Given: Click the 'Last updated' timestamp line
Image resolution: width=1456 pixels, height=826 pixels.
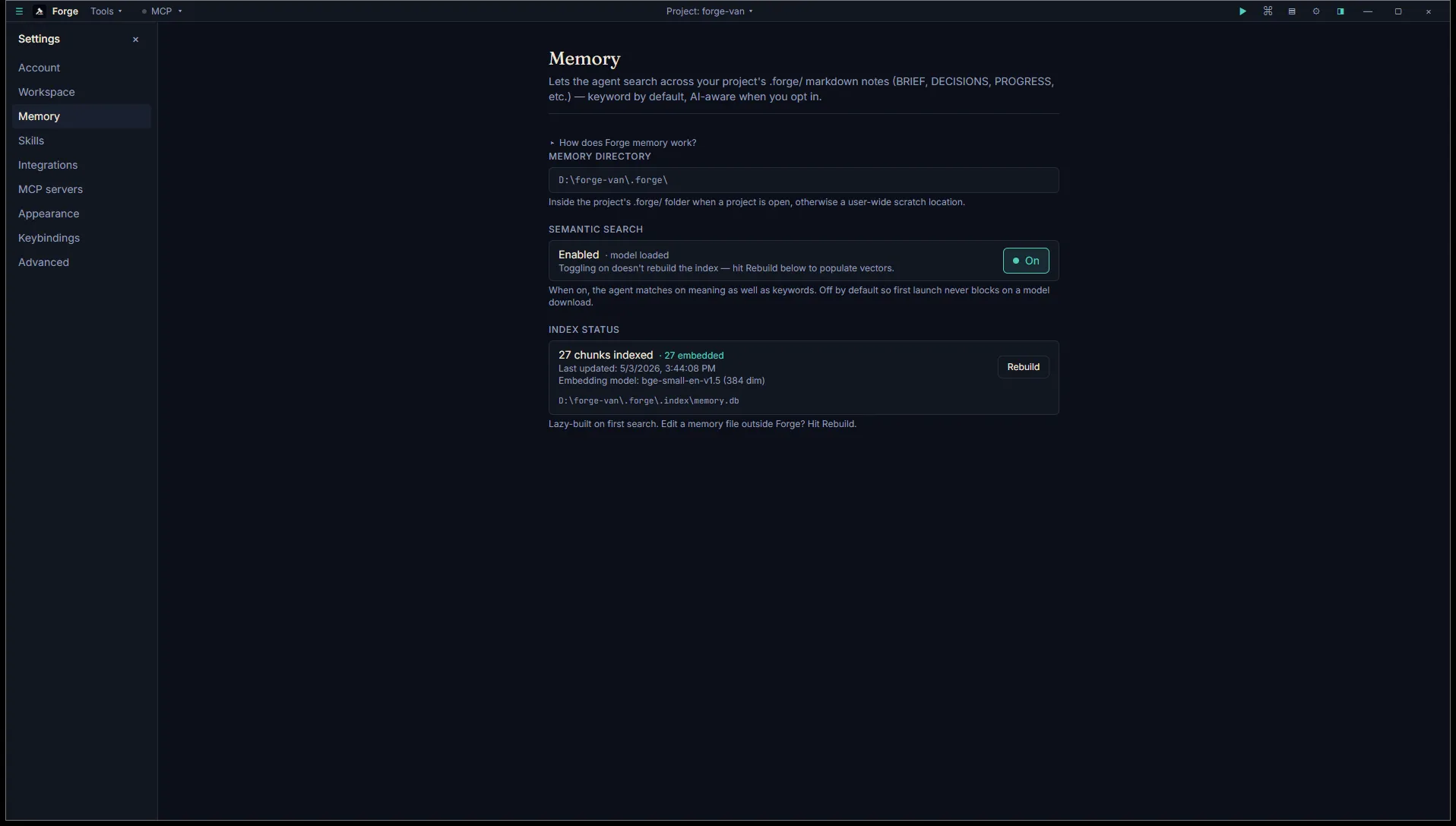Looking at the screenshot, I should [x=637, y=369].
